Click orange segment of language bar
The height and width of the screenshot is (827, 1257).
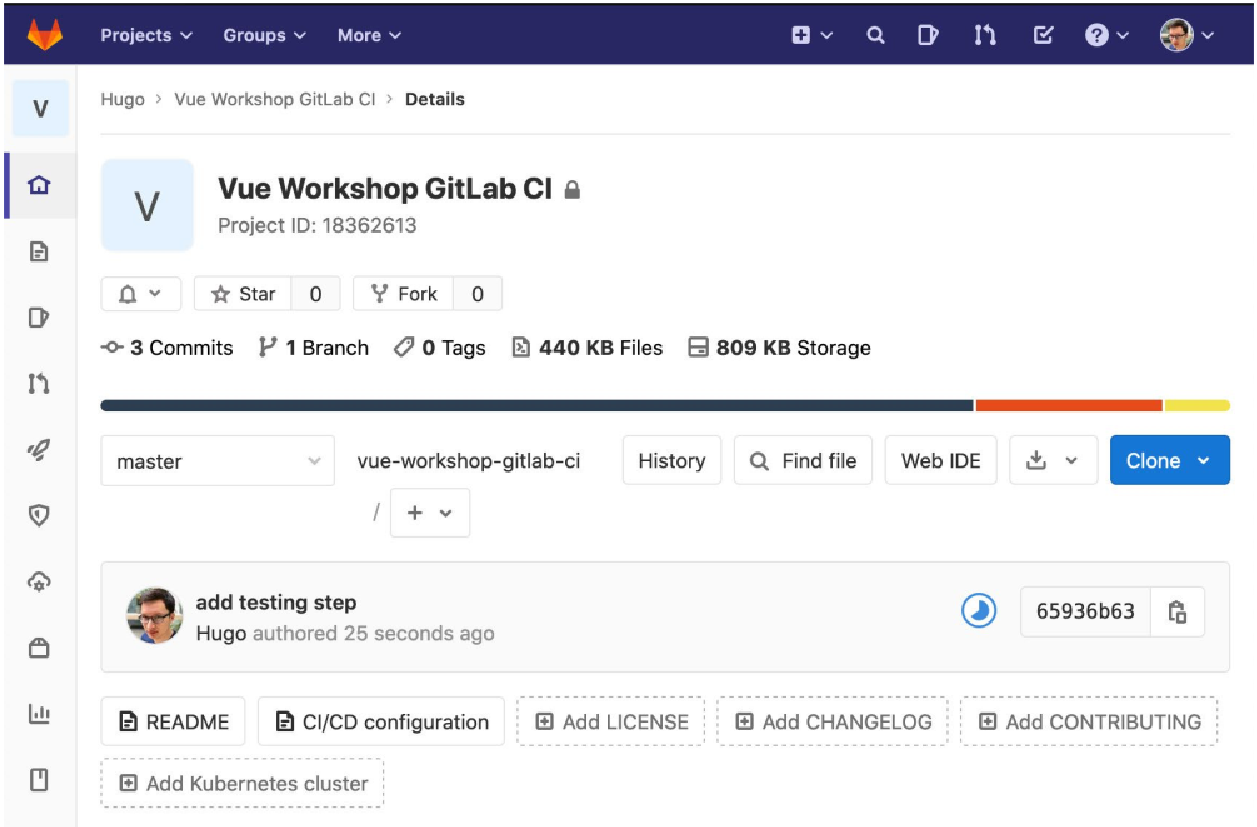click(x=1069, y=405)
